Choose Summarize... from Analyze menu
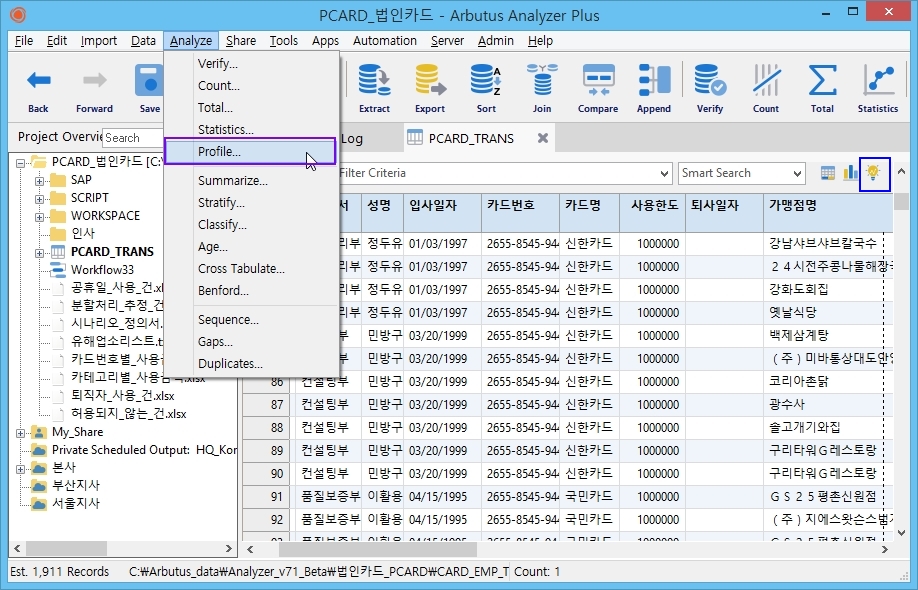This screenshot has height=590, width=918. pos(232,181)
